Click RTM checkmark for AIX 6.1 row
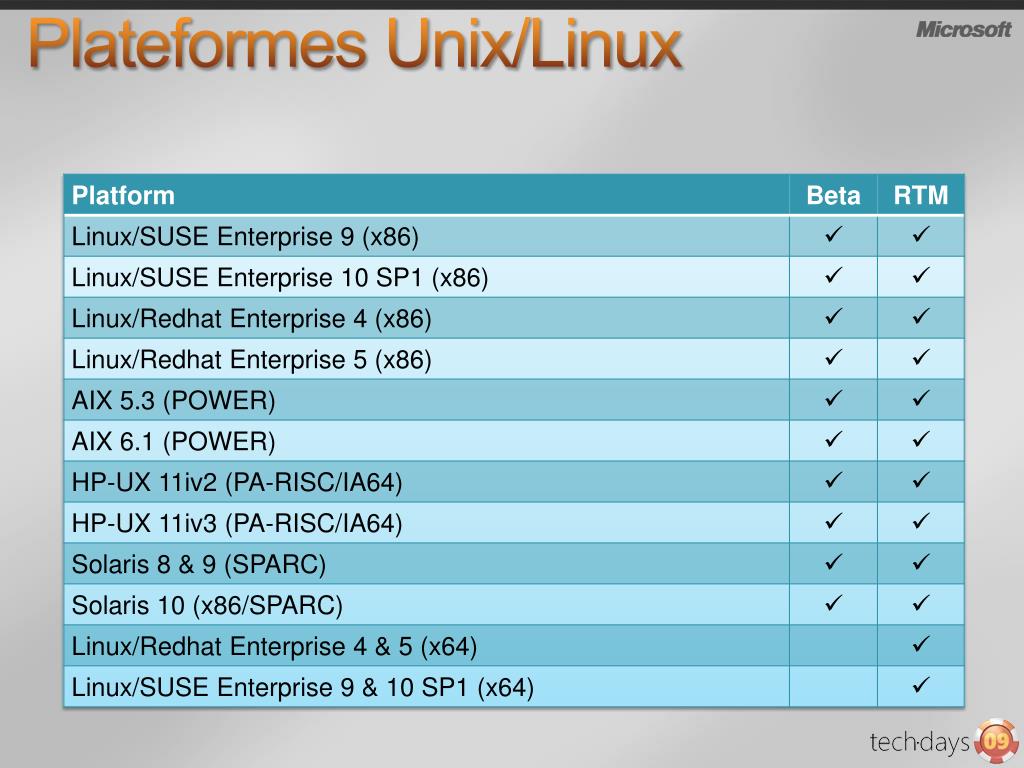 [921, 440]
